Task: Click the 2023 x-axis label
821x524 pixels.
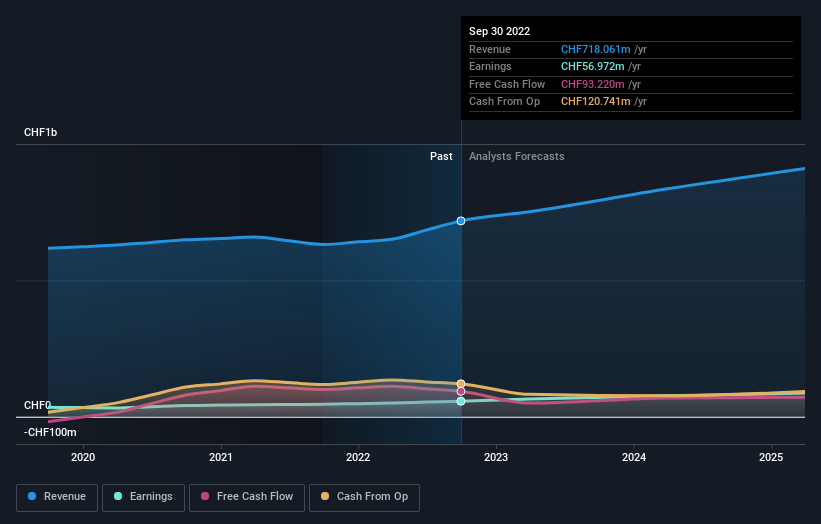Action: point(496,457)
